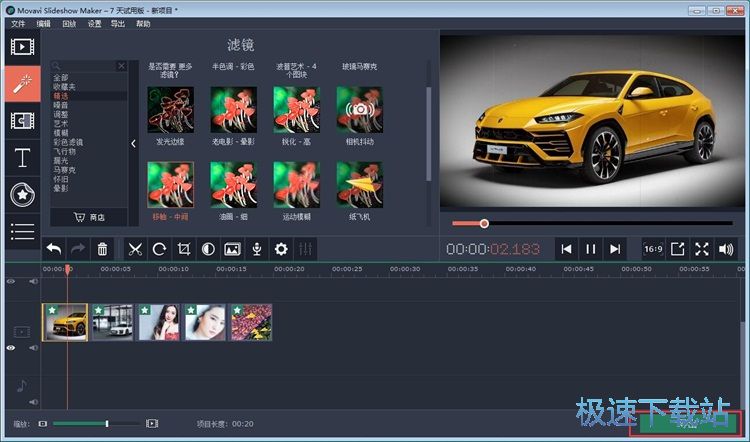The height and width of the screenshot is (442, 750).
Task: Open the 文件 menu
Action: click(18, 24)
